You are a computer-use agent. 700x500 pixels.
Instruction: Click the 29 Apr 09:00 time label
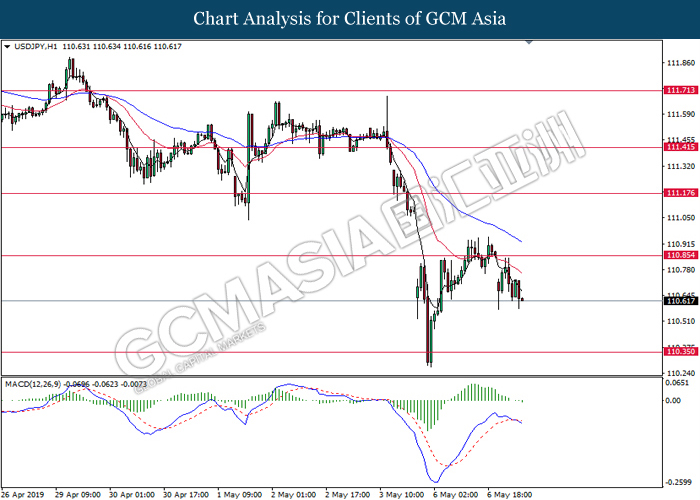pyautogui.click(x=78, y=495)
